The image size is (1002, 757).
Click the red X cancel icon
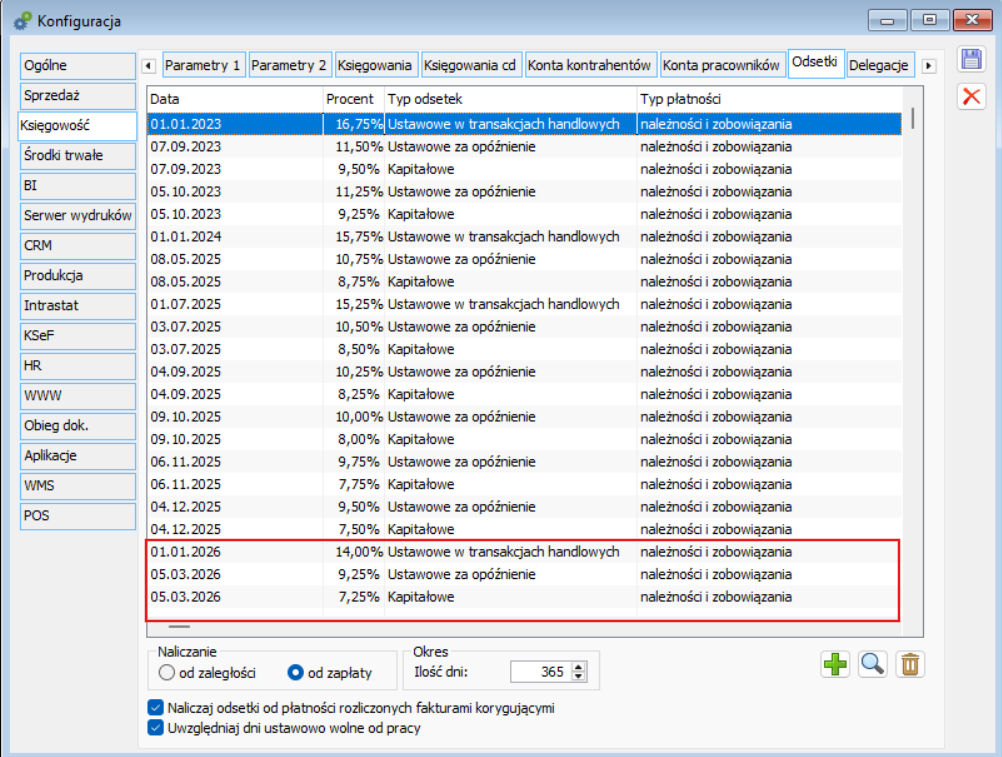971,96
